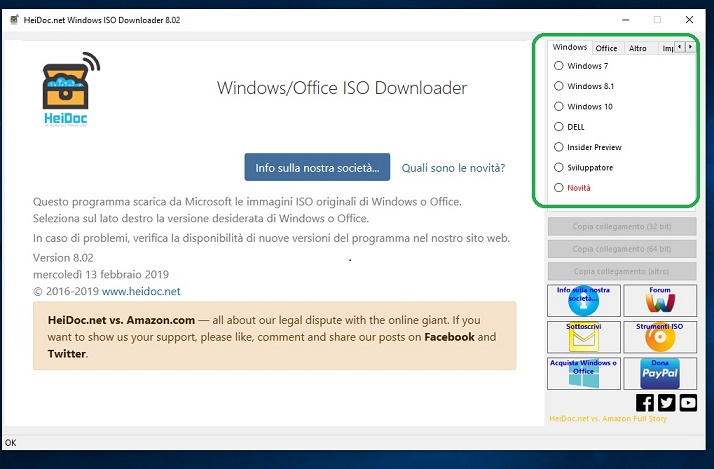
Task: Click the 'HeiDoc.net vs. Amazon.com' banner heading
Action: click(121, 320)
